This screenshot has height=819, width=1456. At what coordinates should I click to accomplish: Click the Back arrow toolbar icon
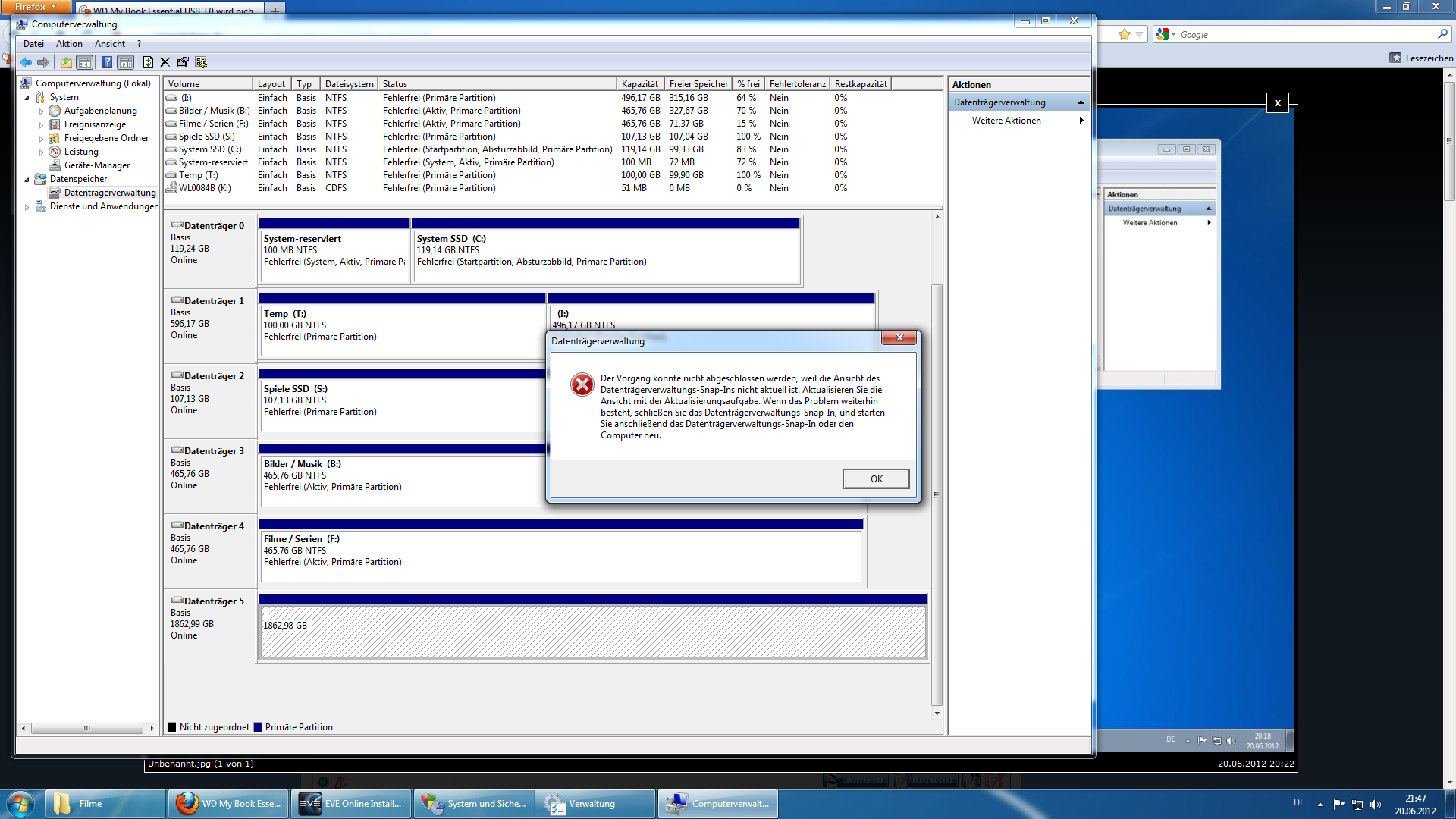26,63
